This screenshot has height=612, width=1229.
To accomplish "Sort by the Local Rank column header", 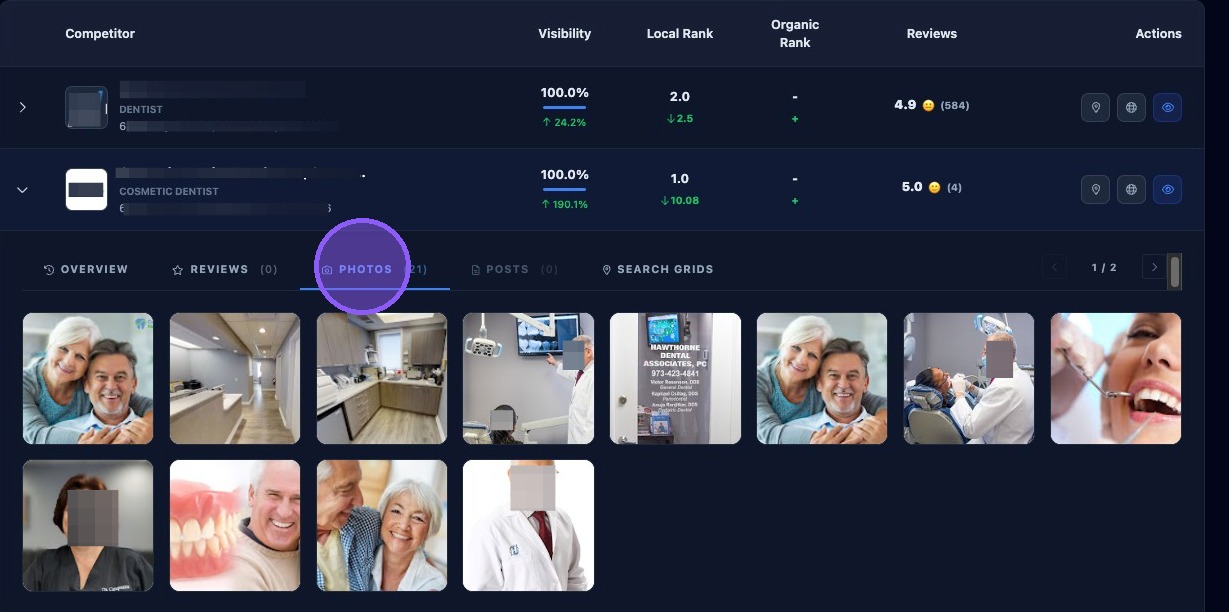I will 680,33.
